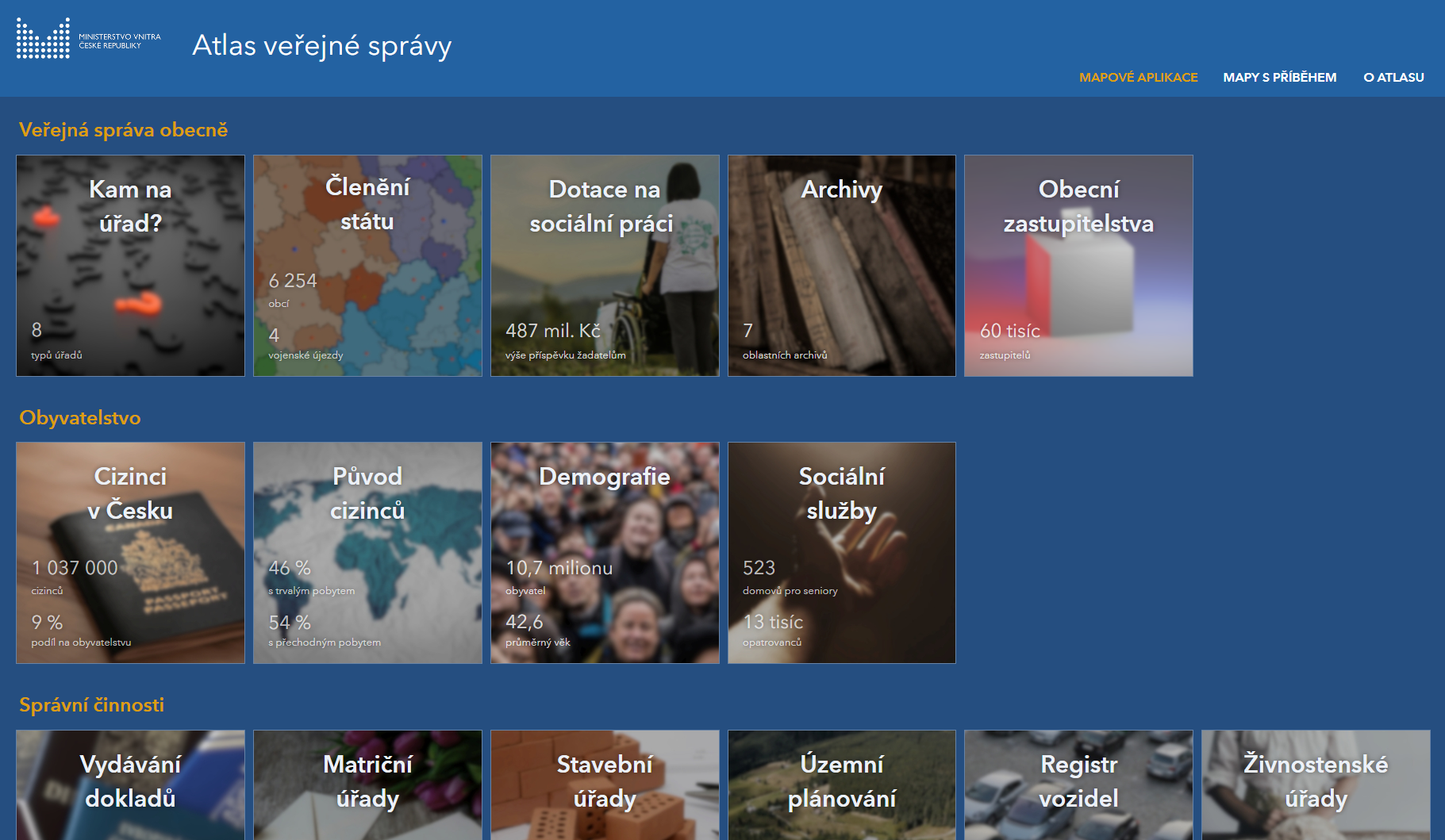Click the Sociální služby tile
1445x840 pixels.
click(x=841, y=553)
